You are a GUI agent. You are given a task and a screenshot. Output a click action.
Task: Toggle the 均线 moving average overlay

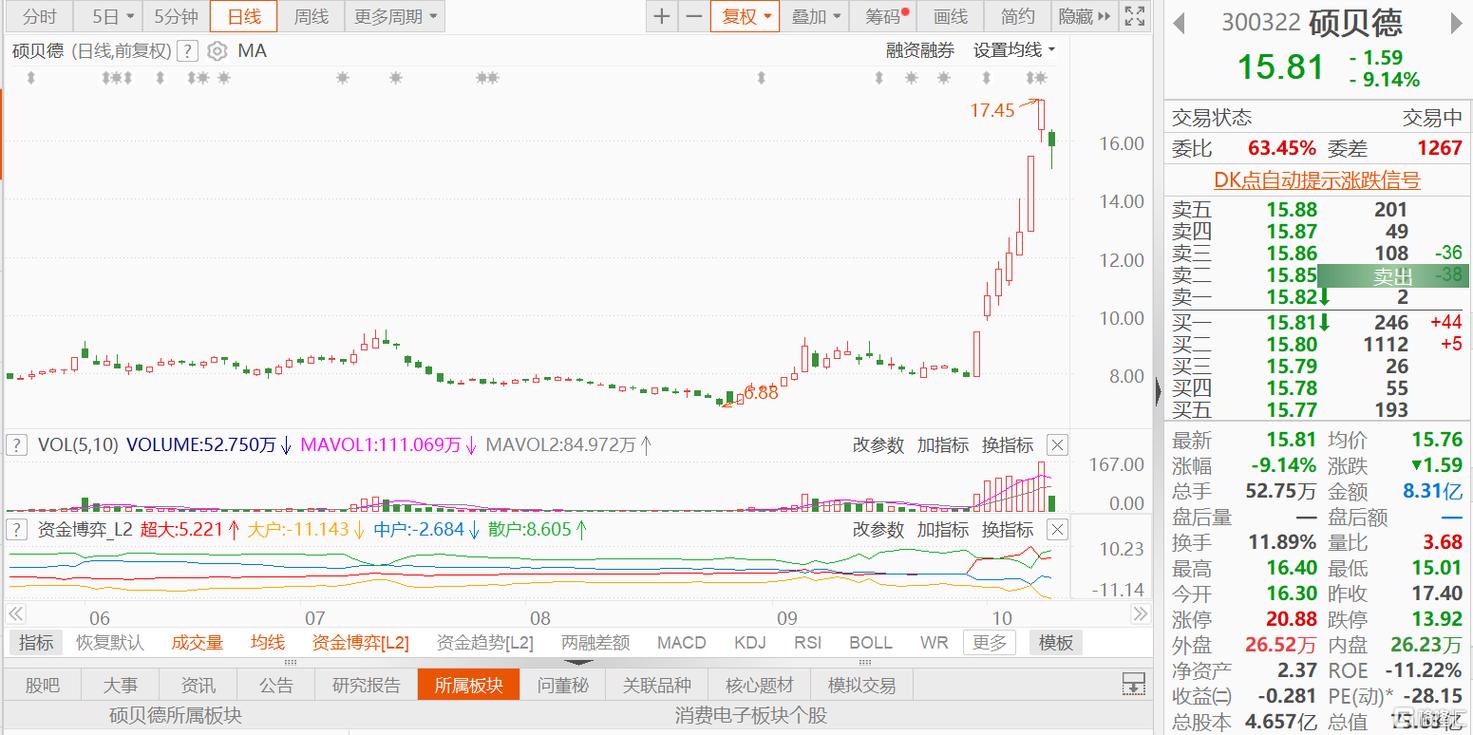pyautogui.click(x=267, y=643)
